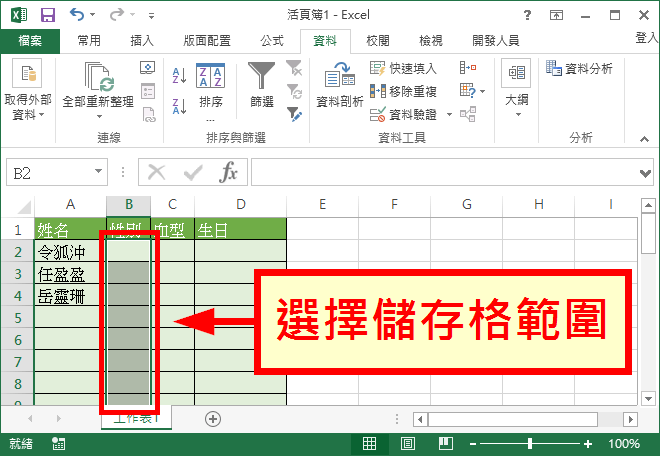Click into the formula bar input
The width and height of the screenshot is (660, 456).
coord(444,172)
